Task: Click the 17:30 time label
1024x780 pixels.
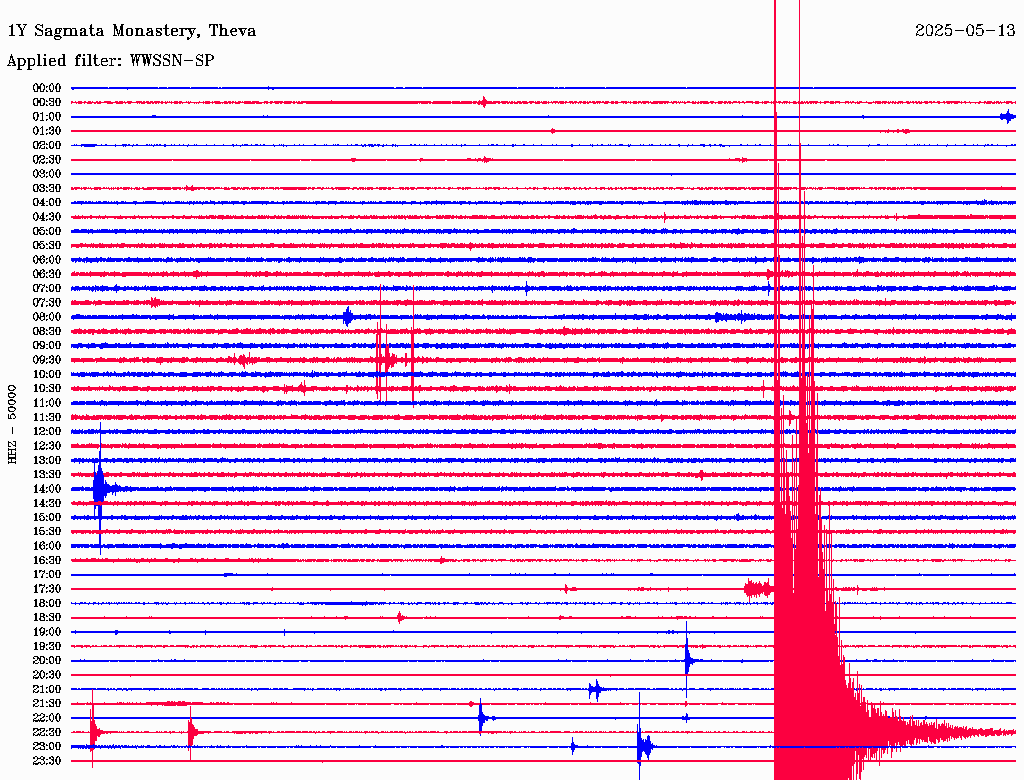Action: (x=47, y=589)
